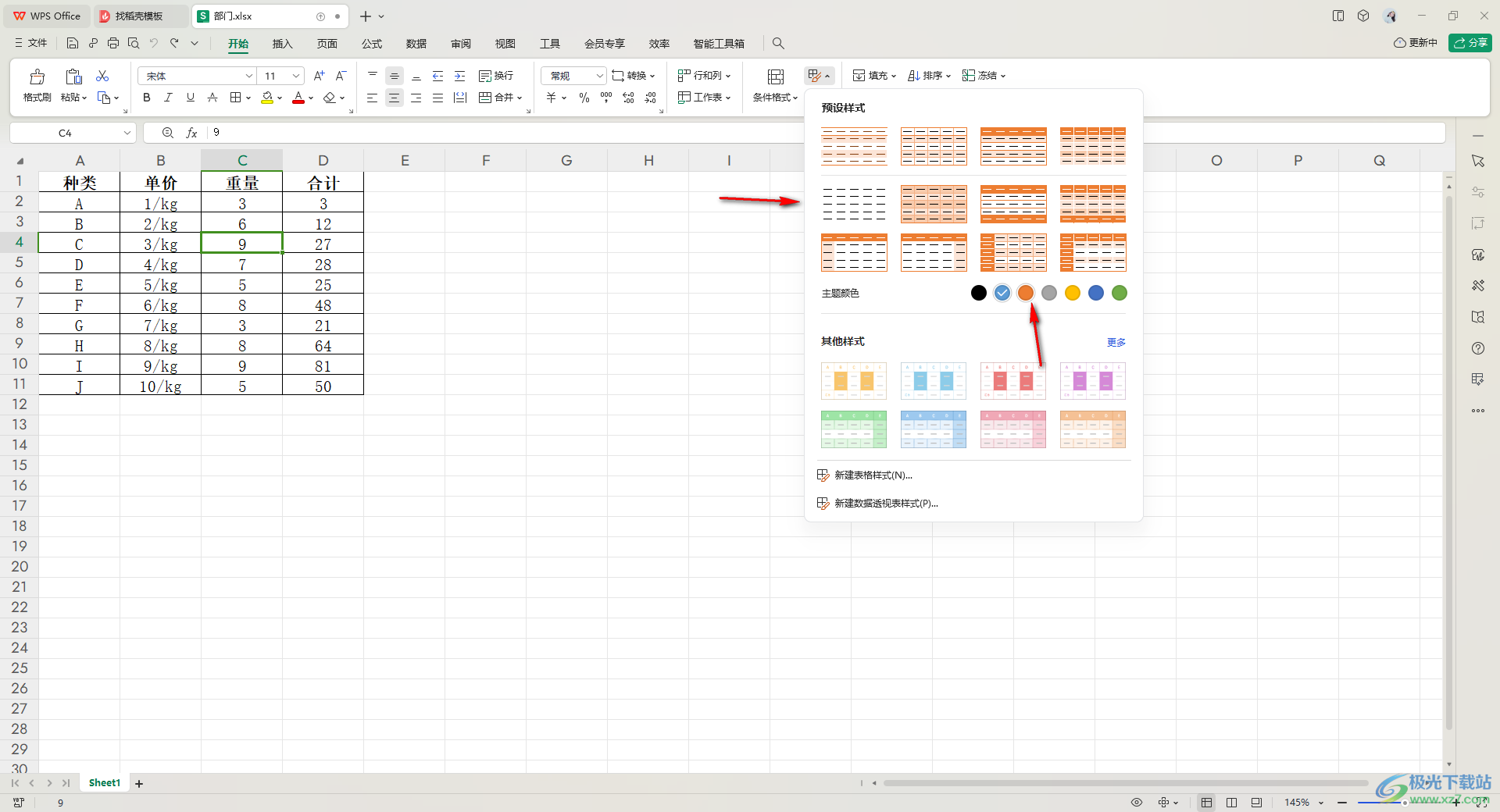Select the Sheet1 worksheet tab

pos(105,783)
